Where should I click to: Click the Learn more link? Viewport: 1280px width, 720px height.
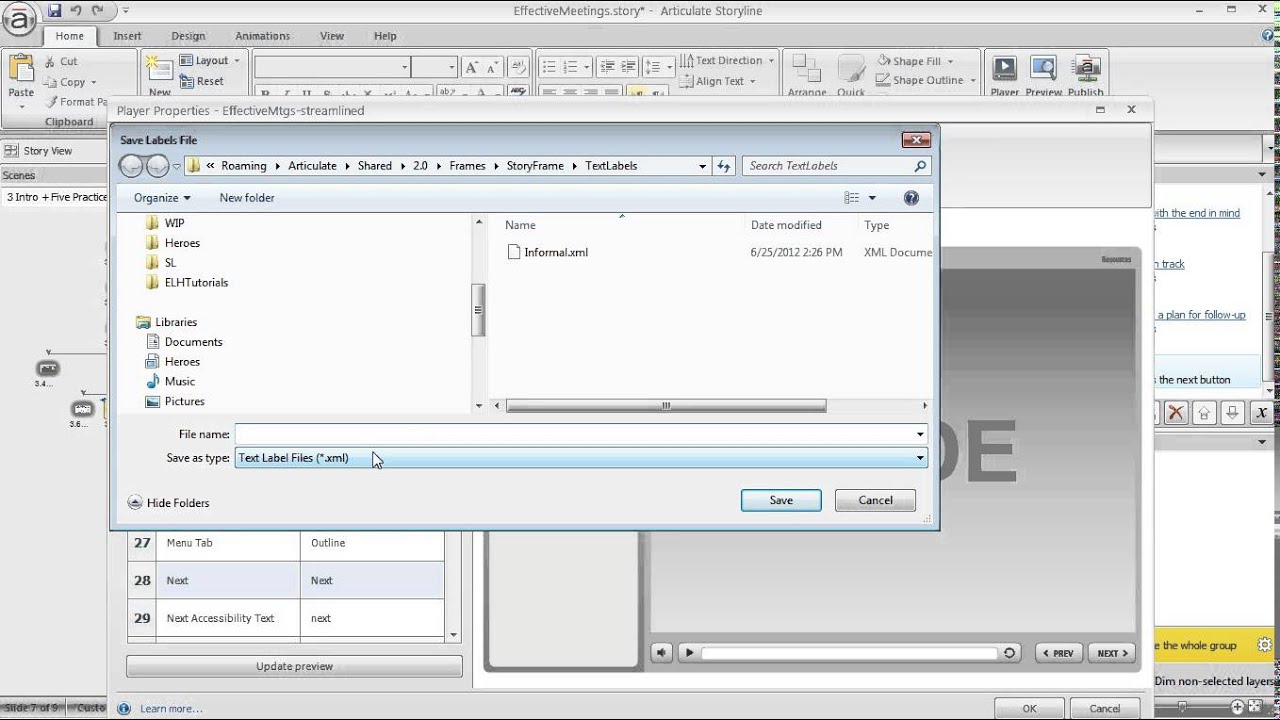coord(171,709)
